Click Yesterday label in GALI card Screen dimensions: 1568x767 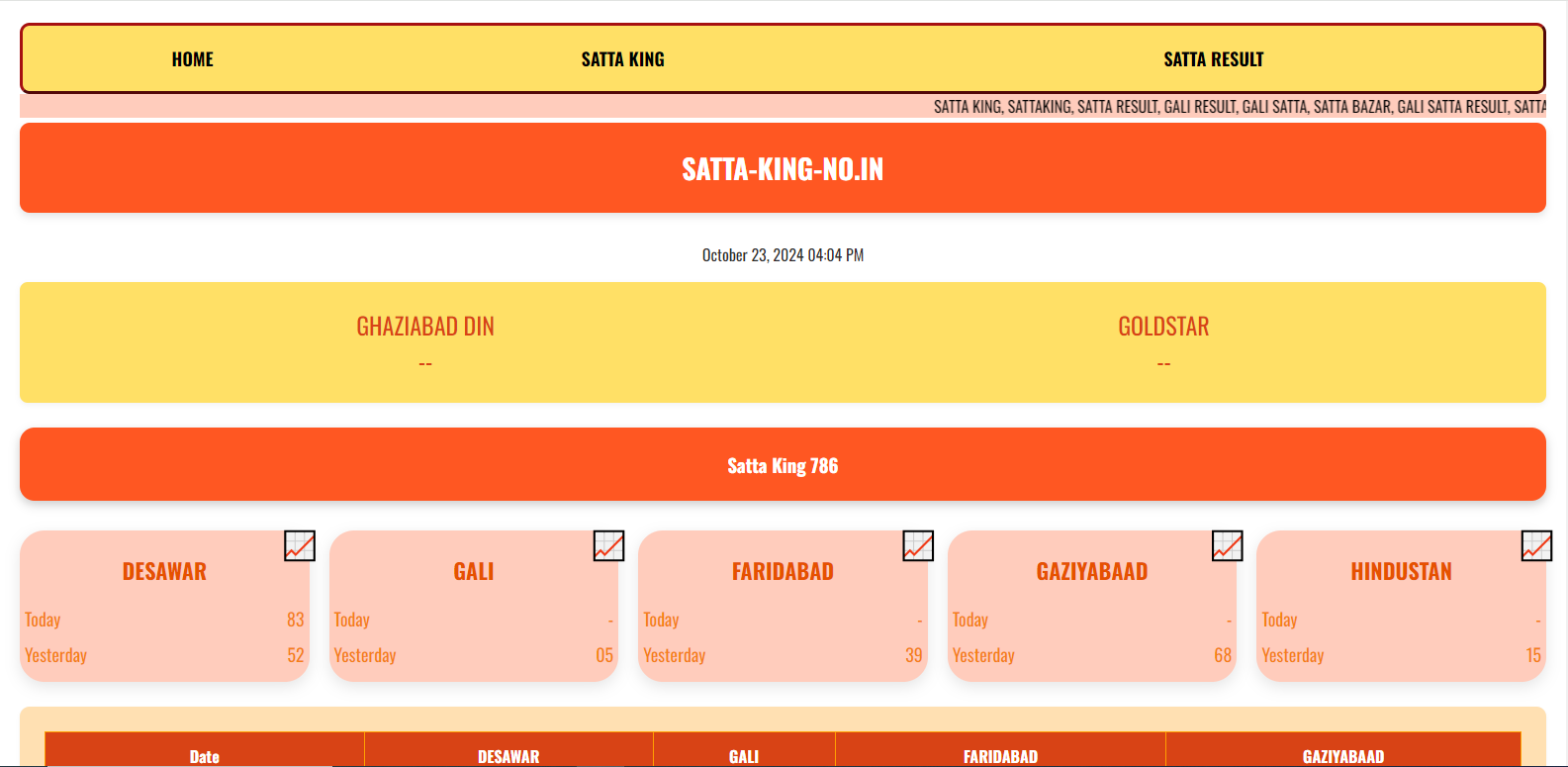pos(365,655)
